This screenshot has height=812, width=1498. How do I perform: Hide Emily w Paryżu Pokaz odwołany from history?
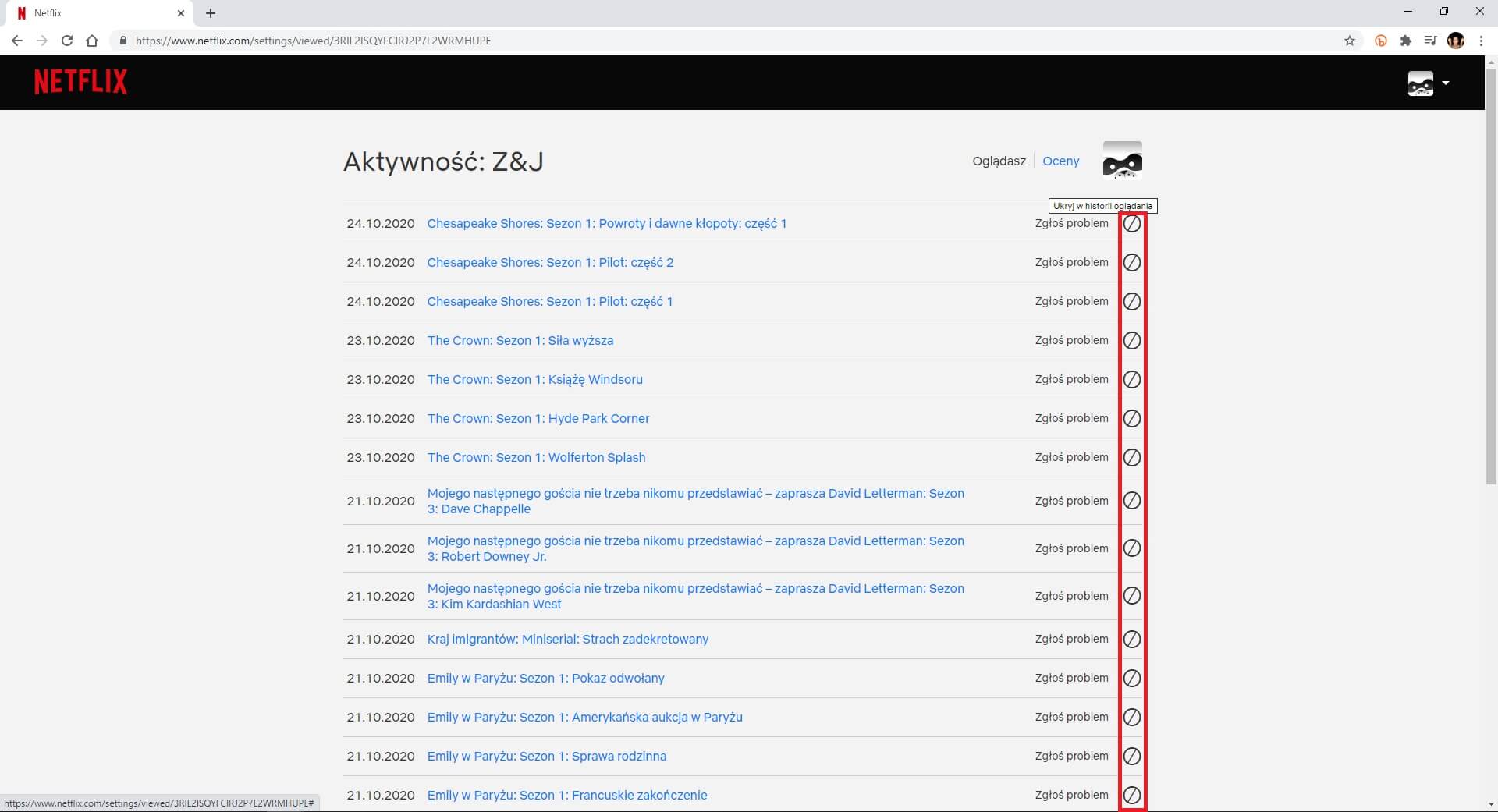point(1131,679)
